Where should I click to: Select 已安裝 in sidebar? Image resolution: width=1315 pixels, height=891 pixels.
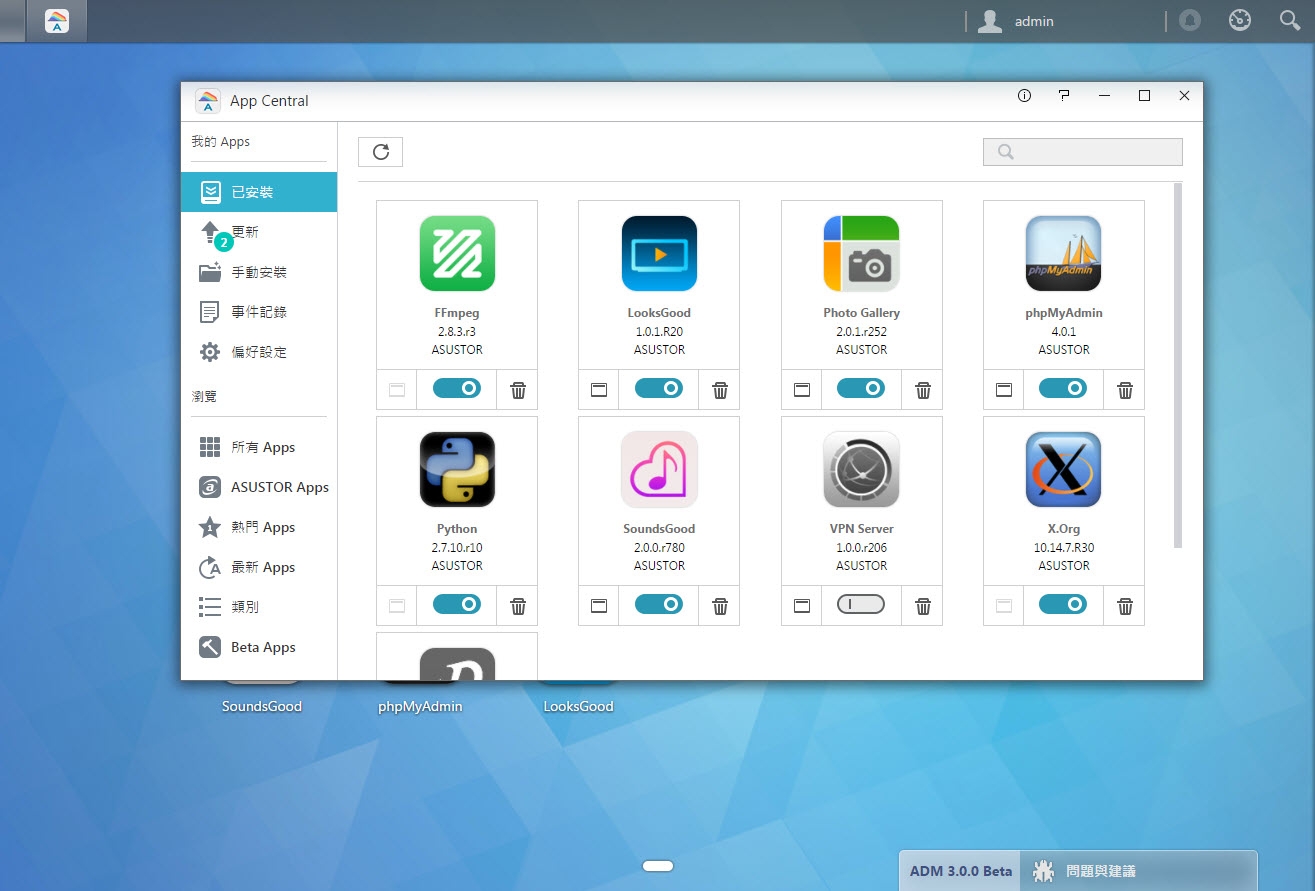pyautogui.click(x=259, y=192)
